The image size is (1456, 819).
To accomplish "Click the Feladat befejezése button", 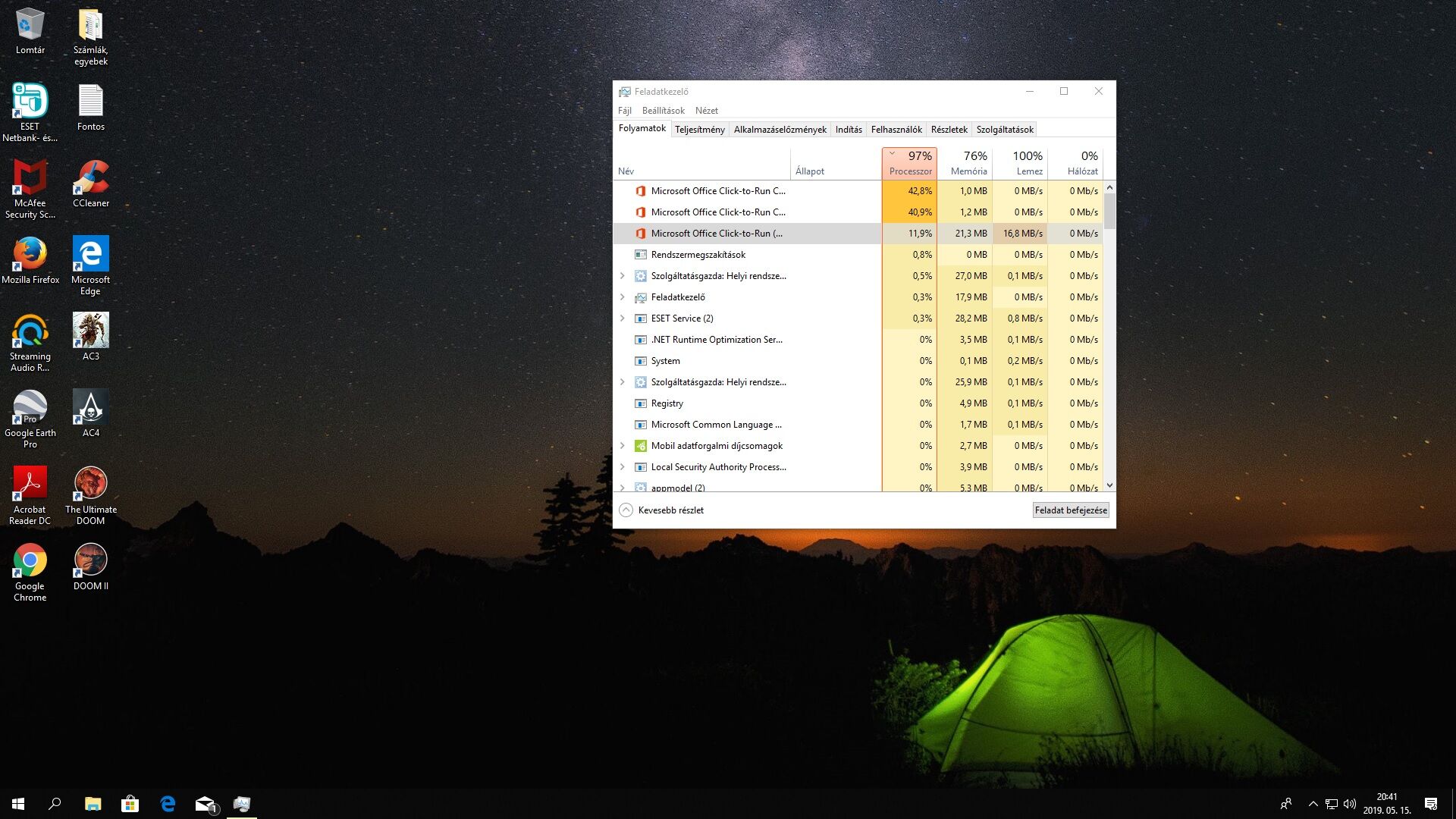I will coord(1070,510).
